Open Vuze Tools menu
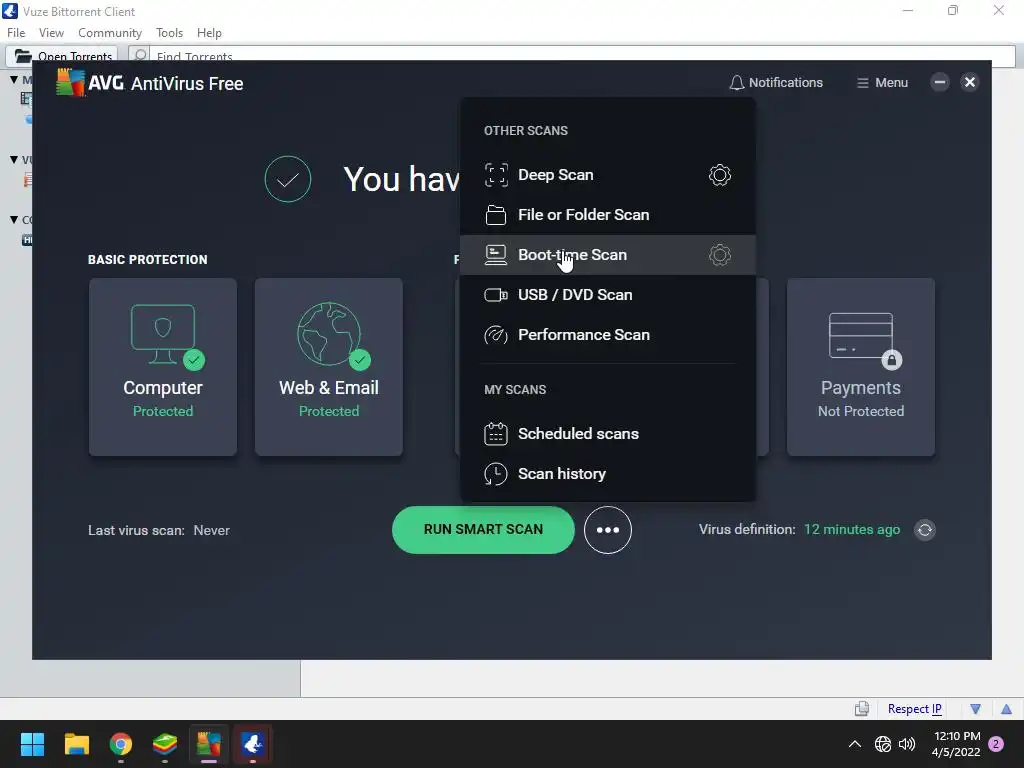Screen dimensions: 1024x768 [169, 33]
